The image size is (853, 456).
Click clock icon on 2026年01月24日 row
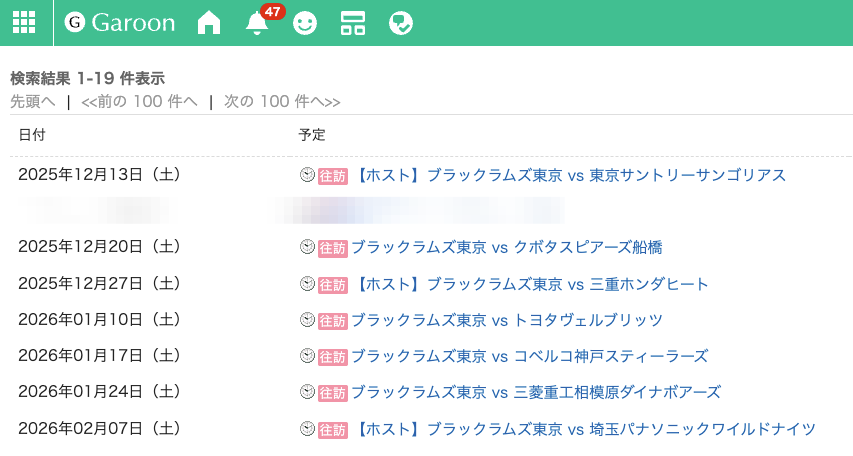coord(307,392)
